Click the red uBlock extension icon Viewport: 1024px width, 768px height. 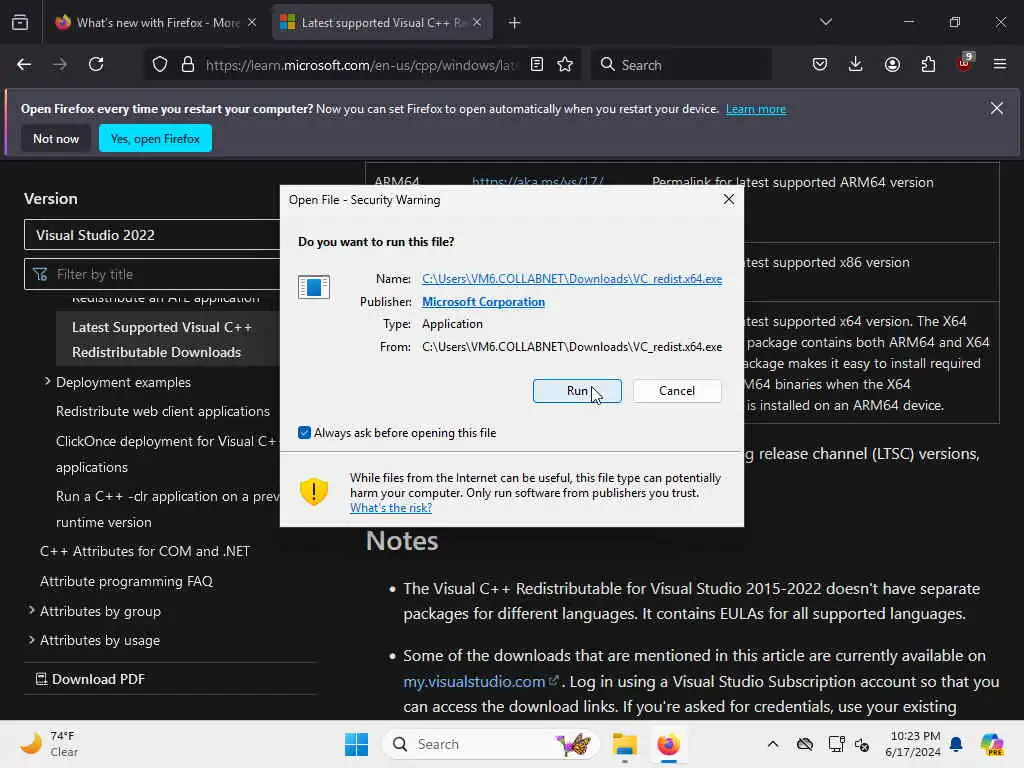coord(964,63)
